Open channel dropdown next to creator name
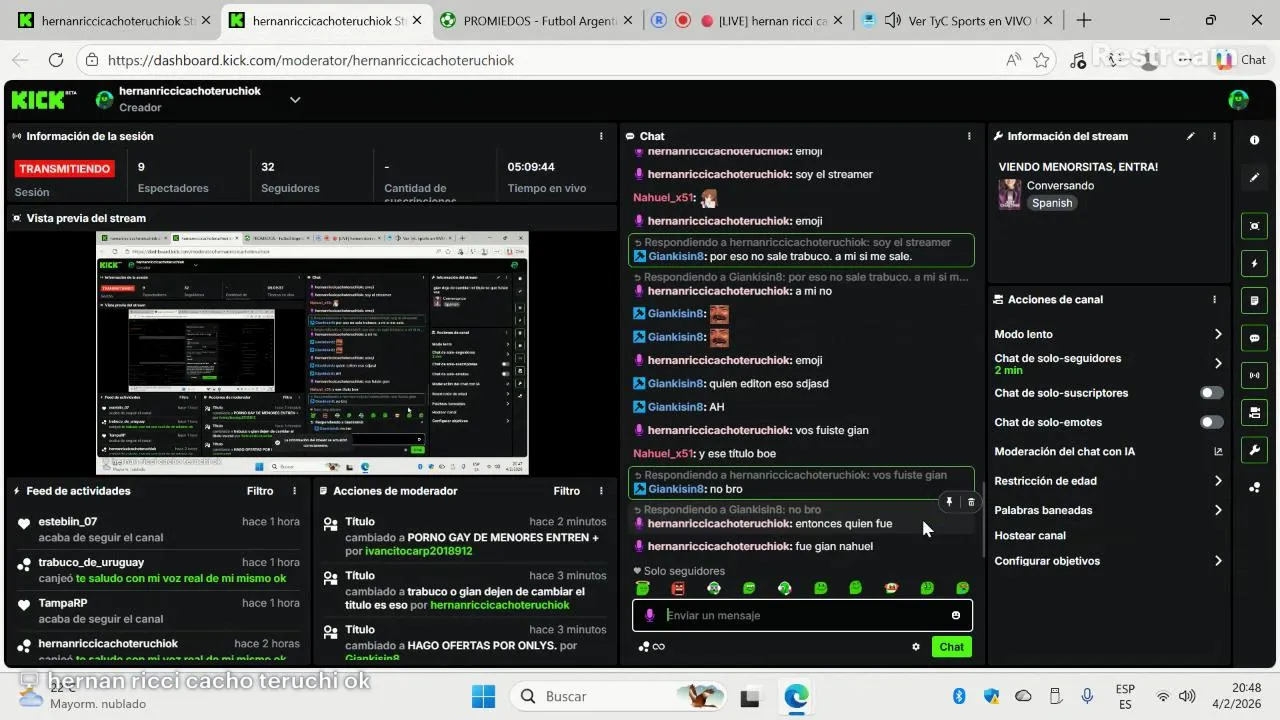 (x=295, y=99)
